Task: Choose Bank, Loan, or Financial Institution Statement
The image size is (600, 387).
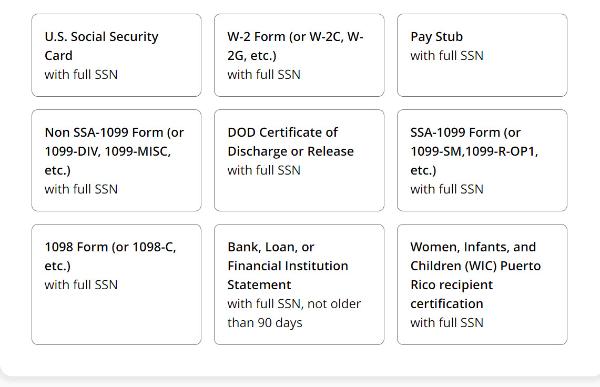Action: (x=299, y=284)
